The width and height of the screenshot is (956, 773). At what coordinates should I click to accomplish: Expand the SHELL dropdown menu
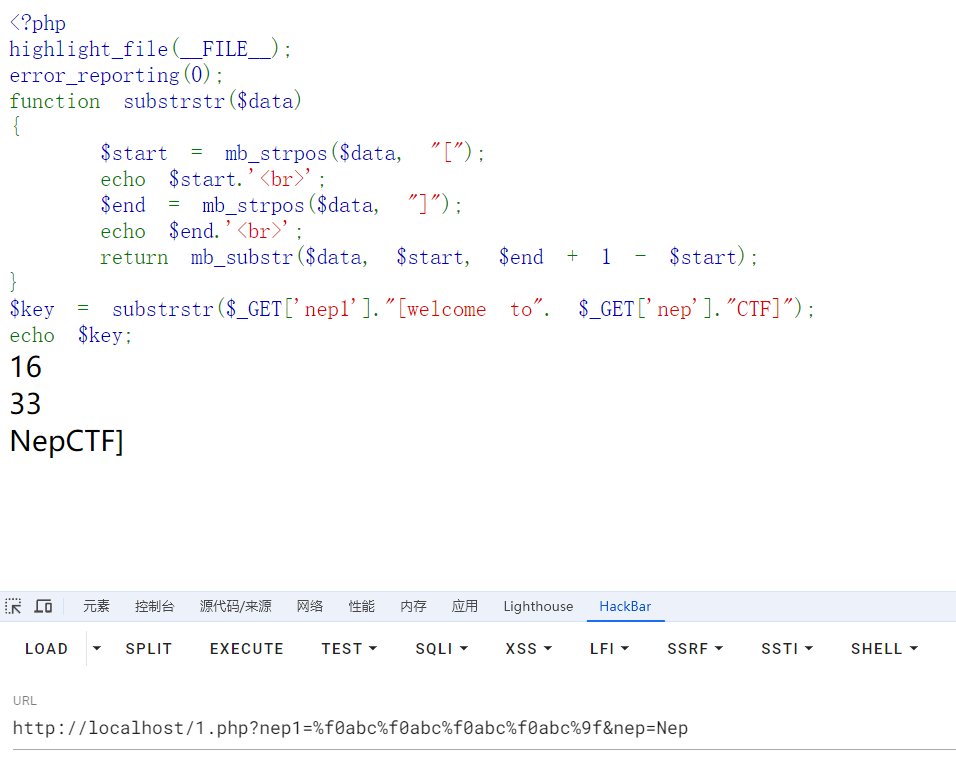[x=884, y=649]
